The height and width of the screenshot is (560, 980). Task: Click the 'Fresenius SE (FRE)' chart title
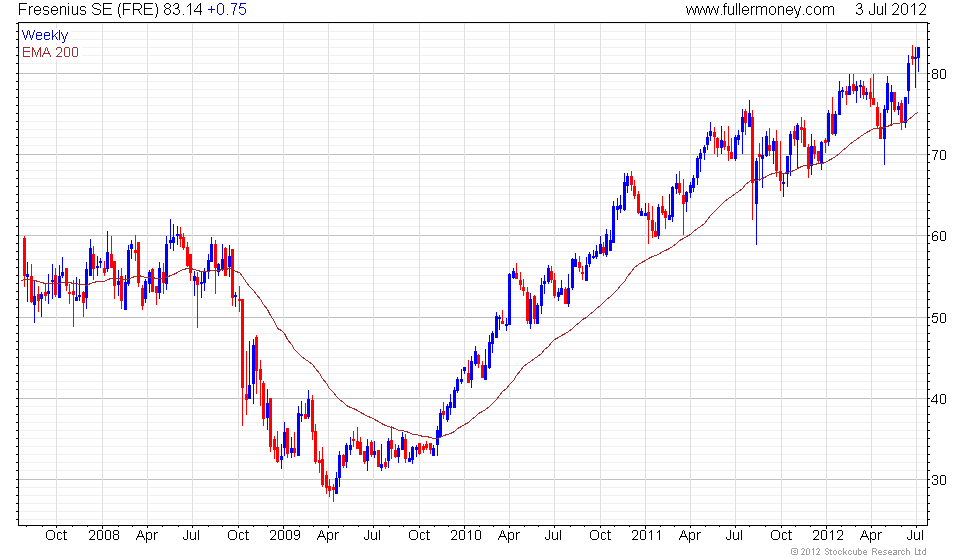pyautogui.click(x=89, y=10)
